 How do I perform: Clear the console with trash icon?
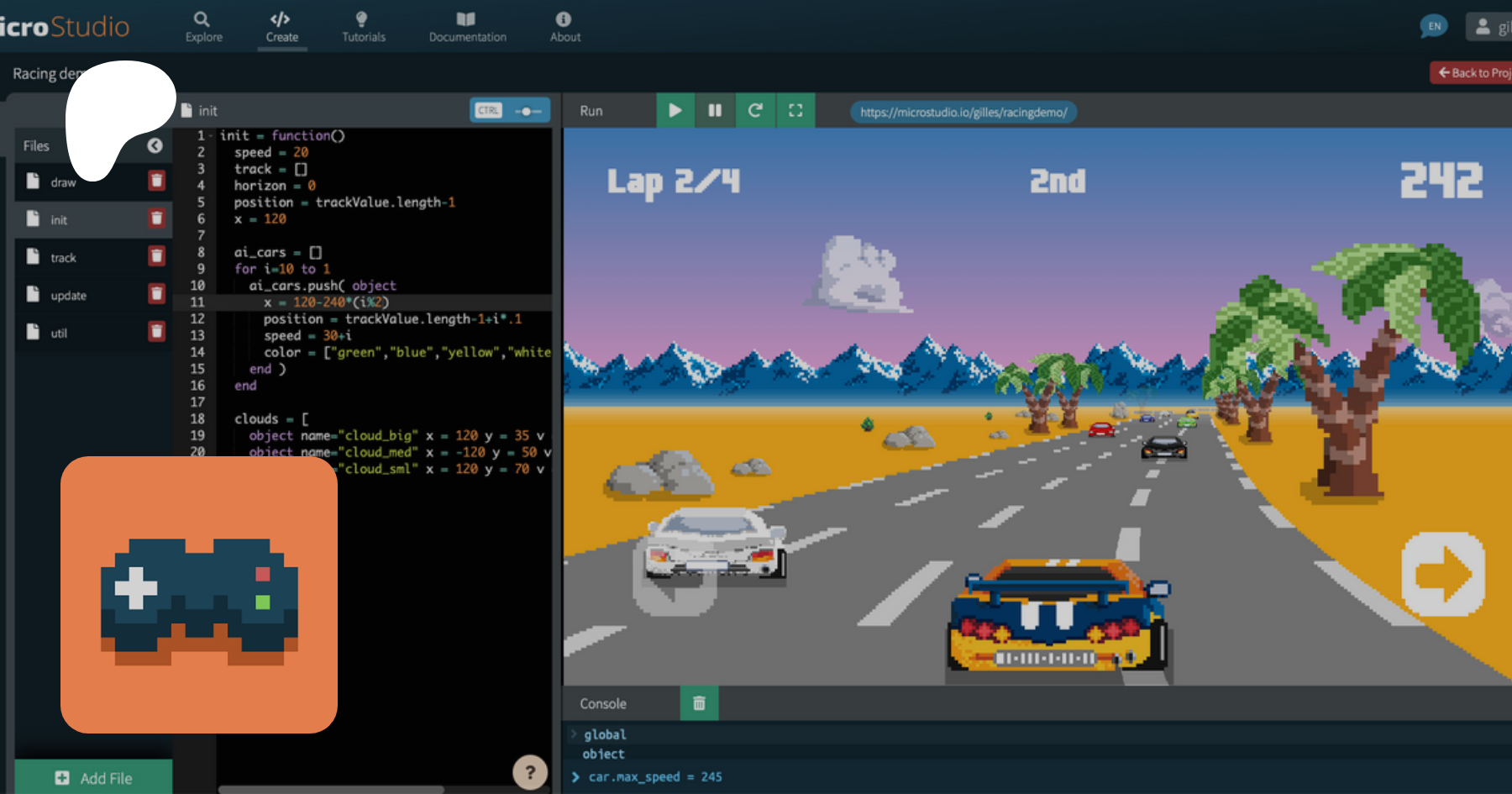point(699,703)
